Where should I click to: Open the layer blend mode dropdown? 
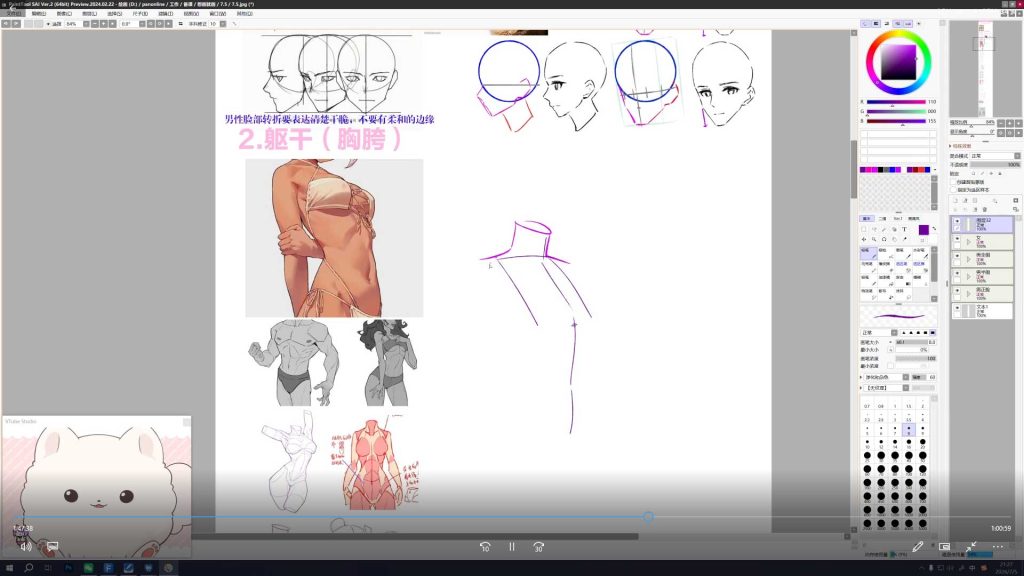point(995,156)
